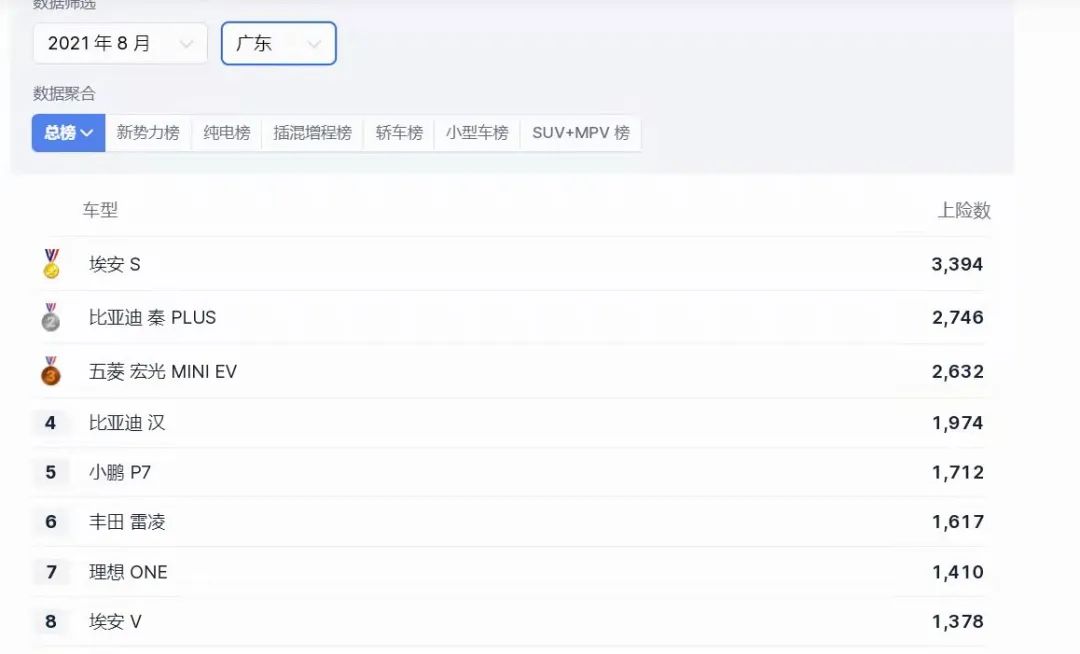Screen dimensions: 1080x654
Task: Click rank badge 4 for 比亚迪 汉
Action: [50, 423]
